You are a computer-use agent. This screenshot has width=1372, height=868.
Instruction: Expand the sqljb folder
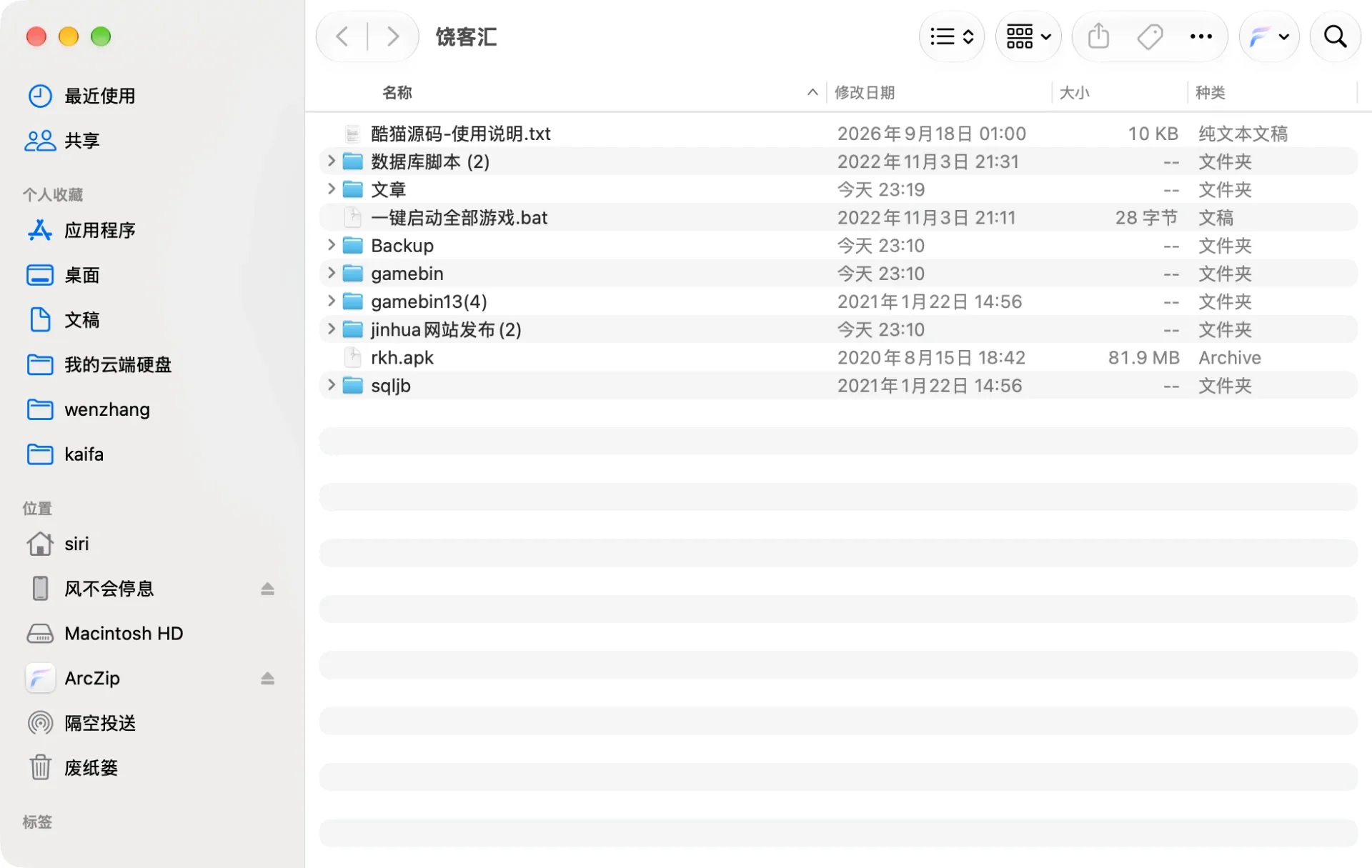point(331,385)
